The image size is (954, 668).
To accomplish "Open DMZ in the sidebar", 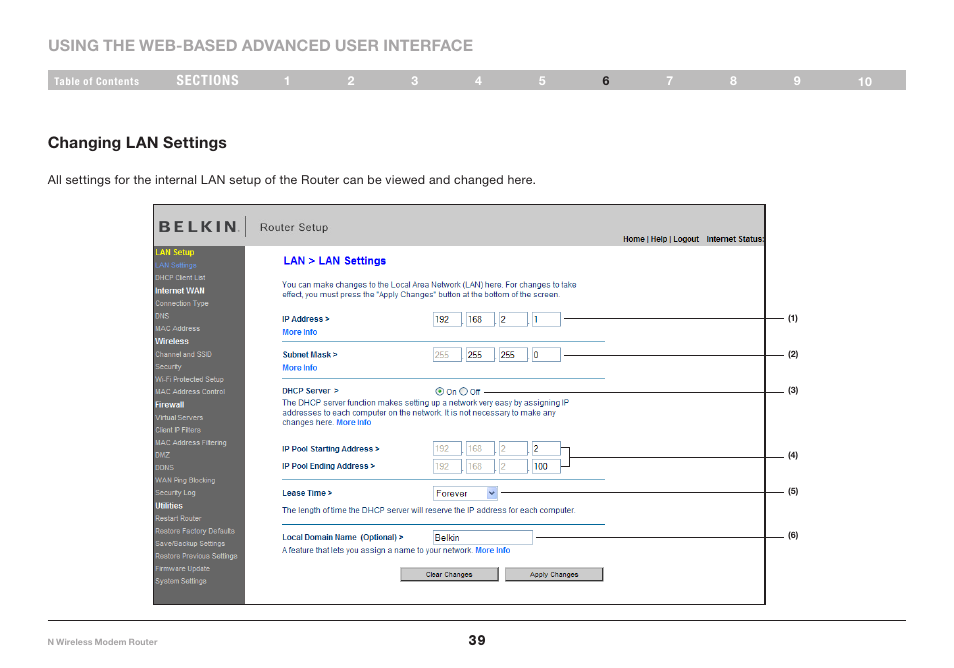I will 162,455.
